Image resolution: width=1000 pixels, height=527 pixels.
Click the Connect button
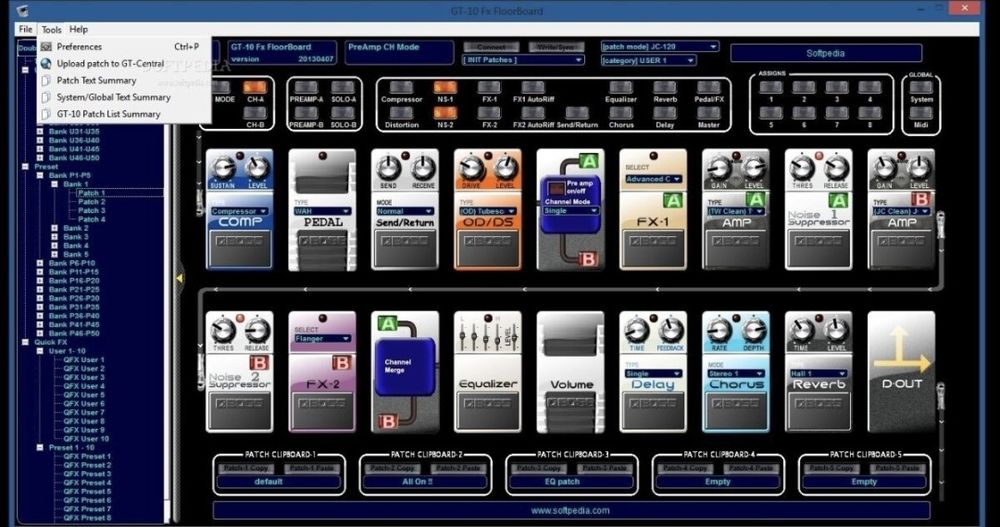(491, 47)
